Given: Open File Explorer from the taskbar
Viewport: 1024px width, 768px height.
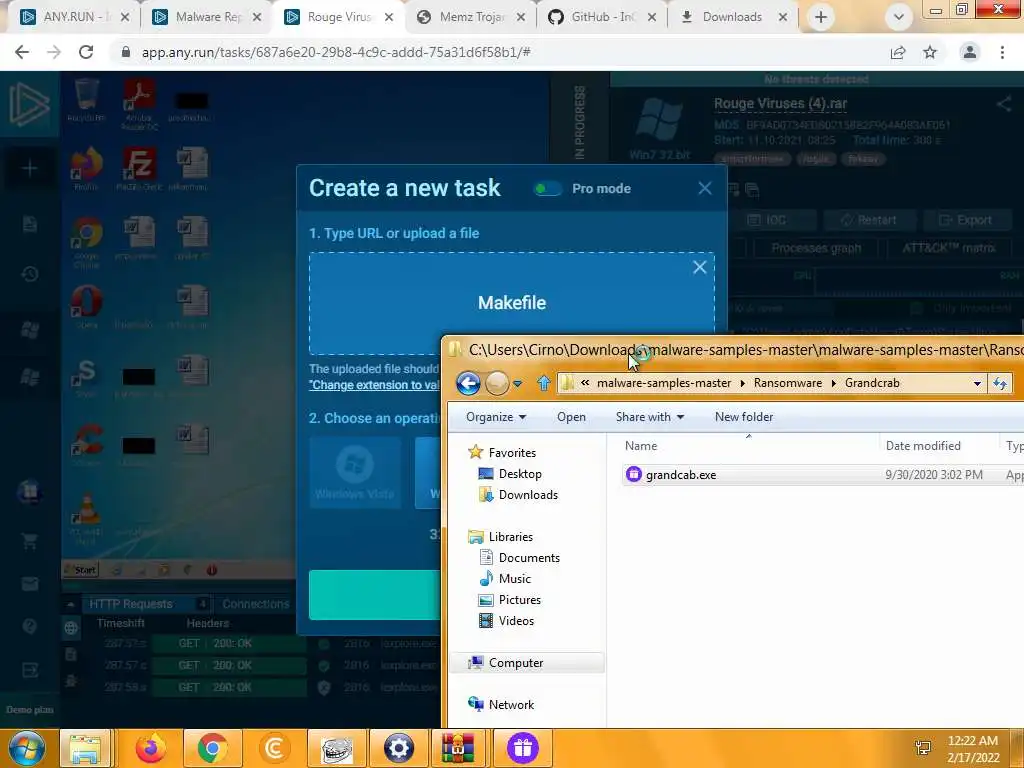Looking at the screenshot, I should [86, 748].
